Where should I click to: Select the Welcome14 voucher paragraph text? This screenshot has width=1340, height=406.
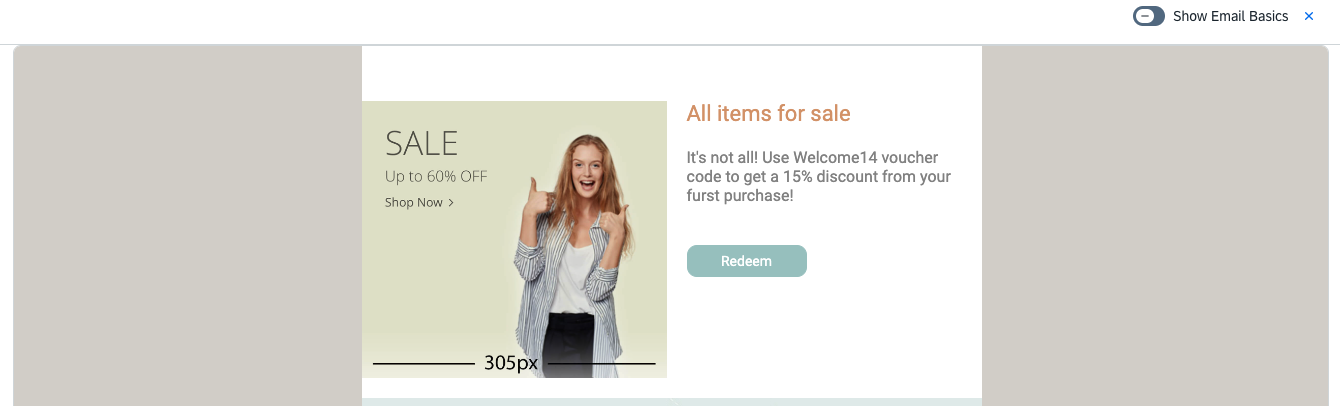pyautogui.click(x=818, y=177)
